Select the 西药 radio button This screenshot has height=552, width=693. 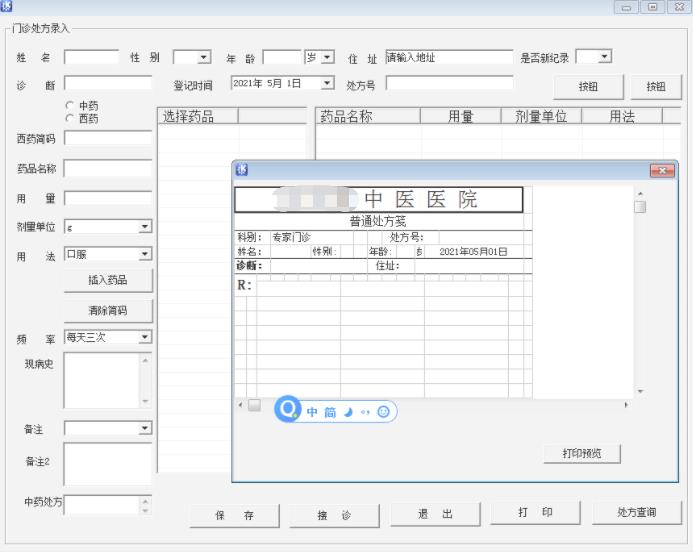tap(70, 118)
